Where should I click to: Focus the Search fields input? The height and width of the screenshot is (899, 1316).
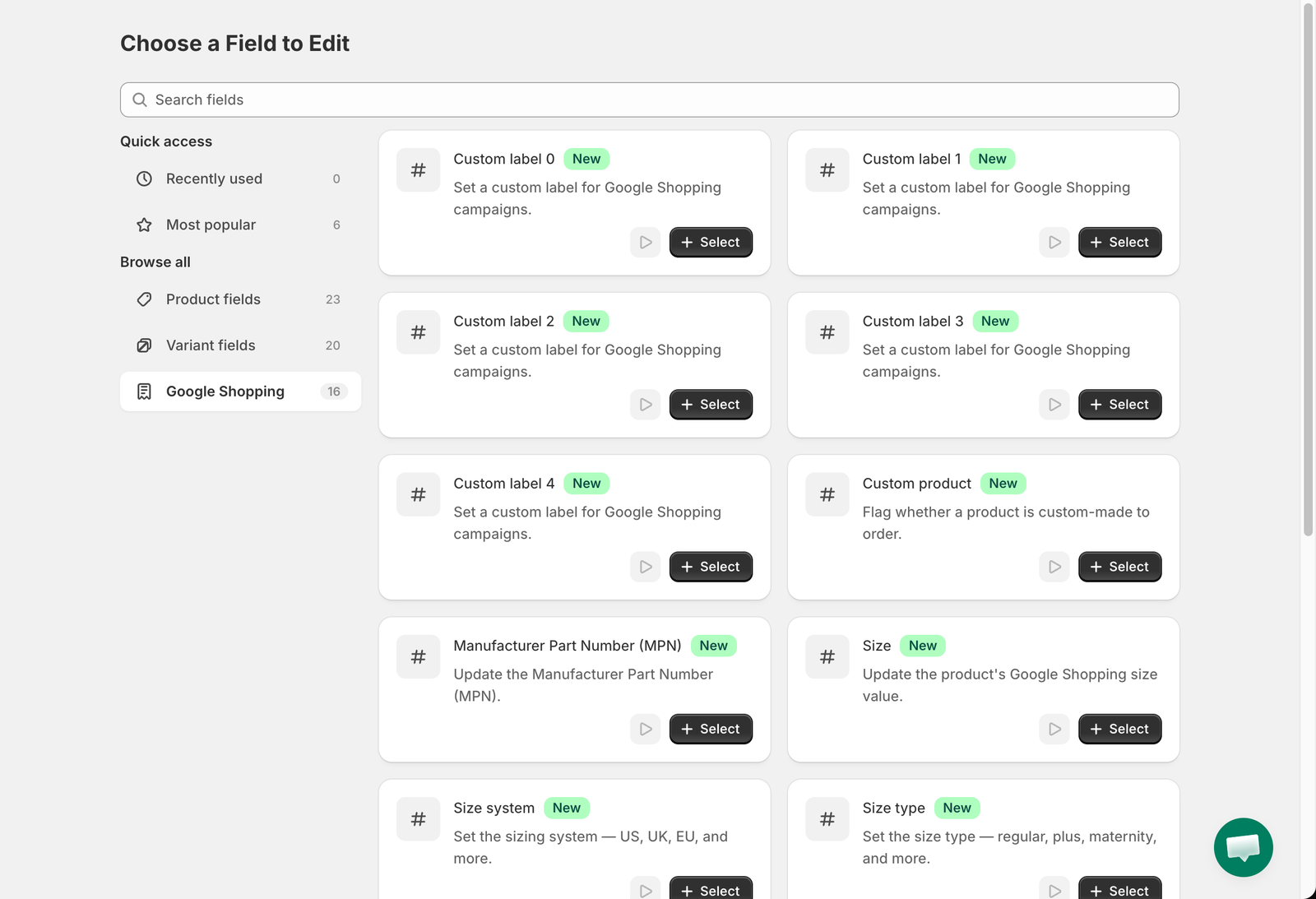tap(650, 100)
